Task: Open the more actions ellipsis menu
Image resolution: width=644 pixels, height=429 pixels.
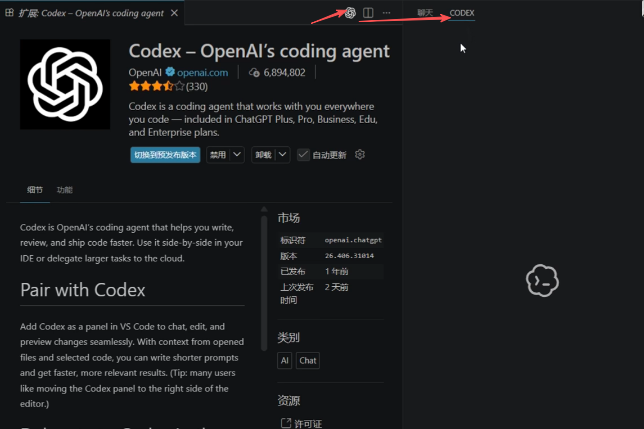Action: point(386,13)
